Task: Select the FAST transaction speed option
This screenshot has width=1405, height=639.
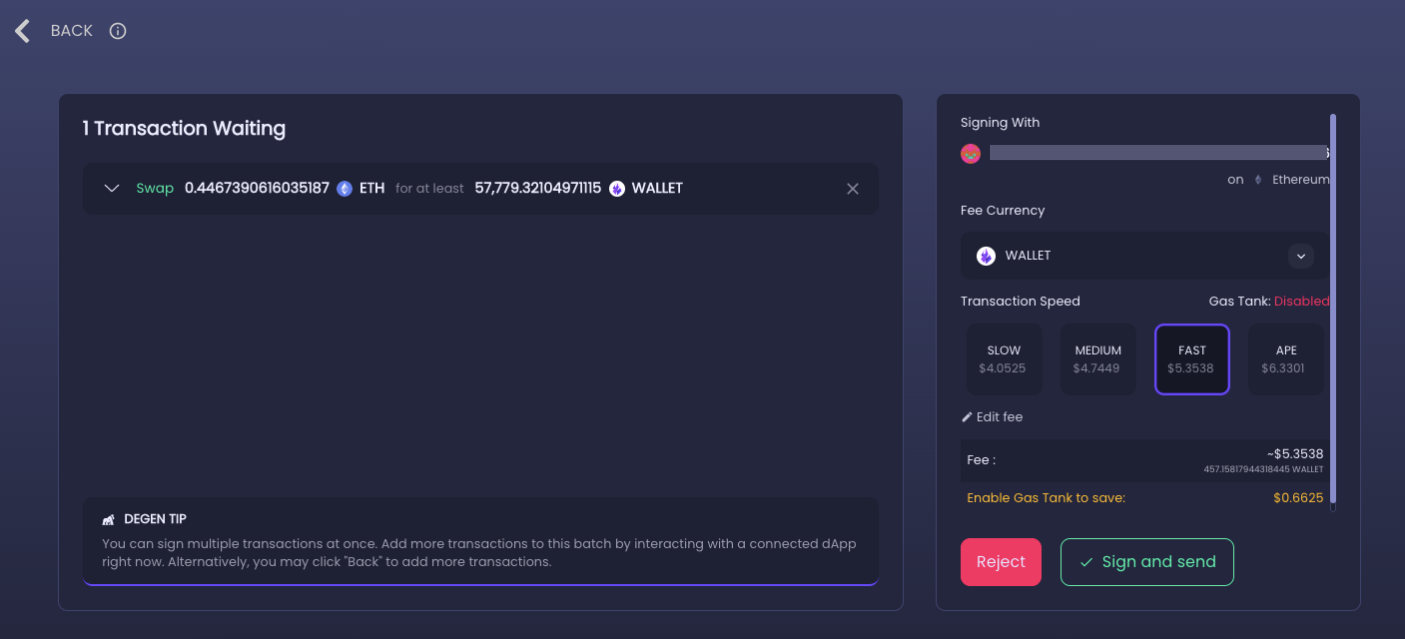Action: tap(1192, 359)
